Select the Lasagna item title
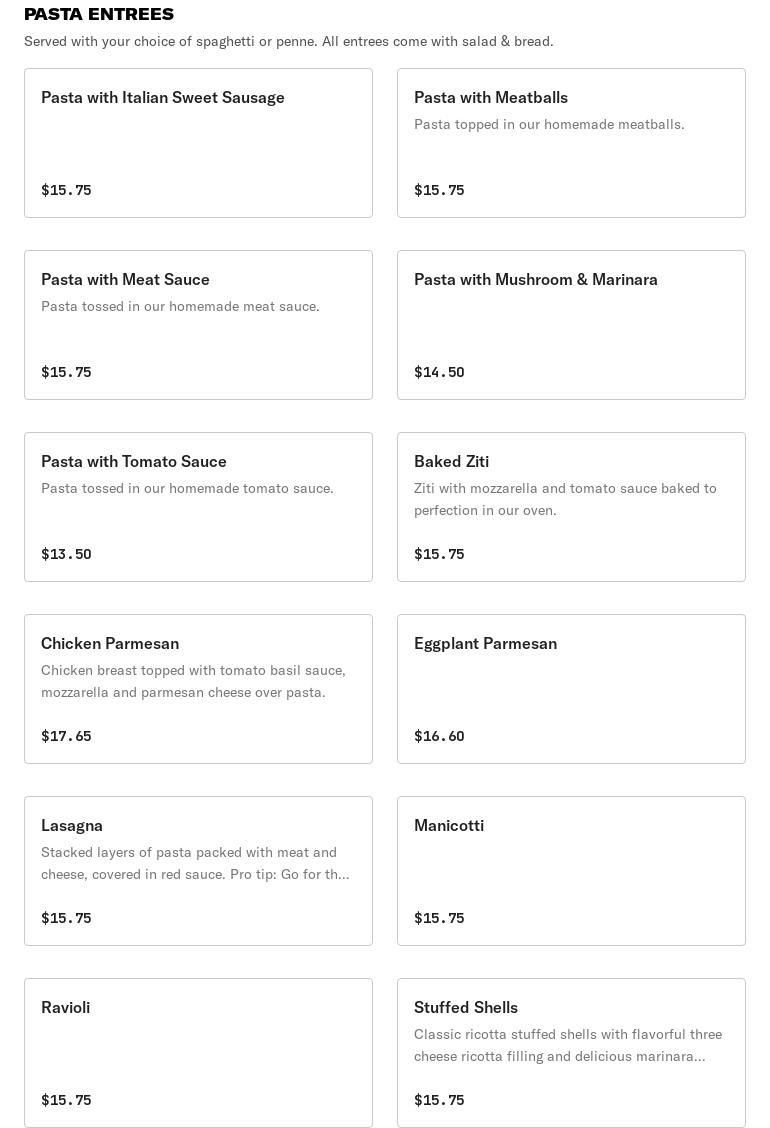The width and height of the screenshot is (770, 1128). pos(72,826)
